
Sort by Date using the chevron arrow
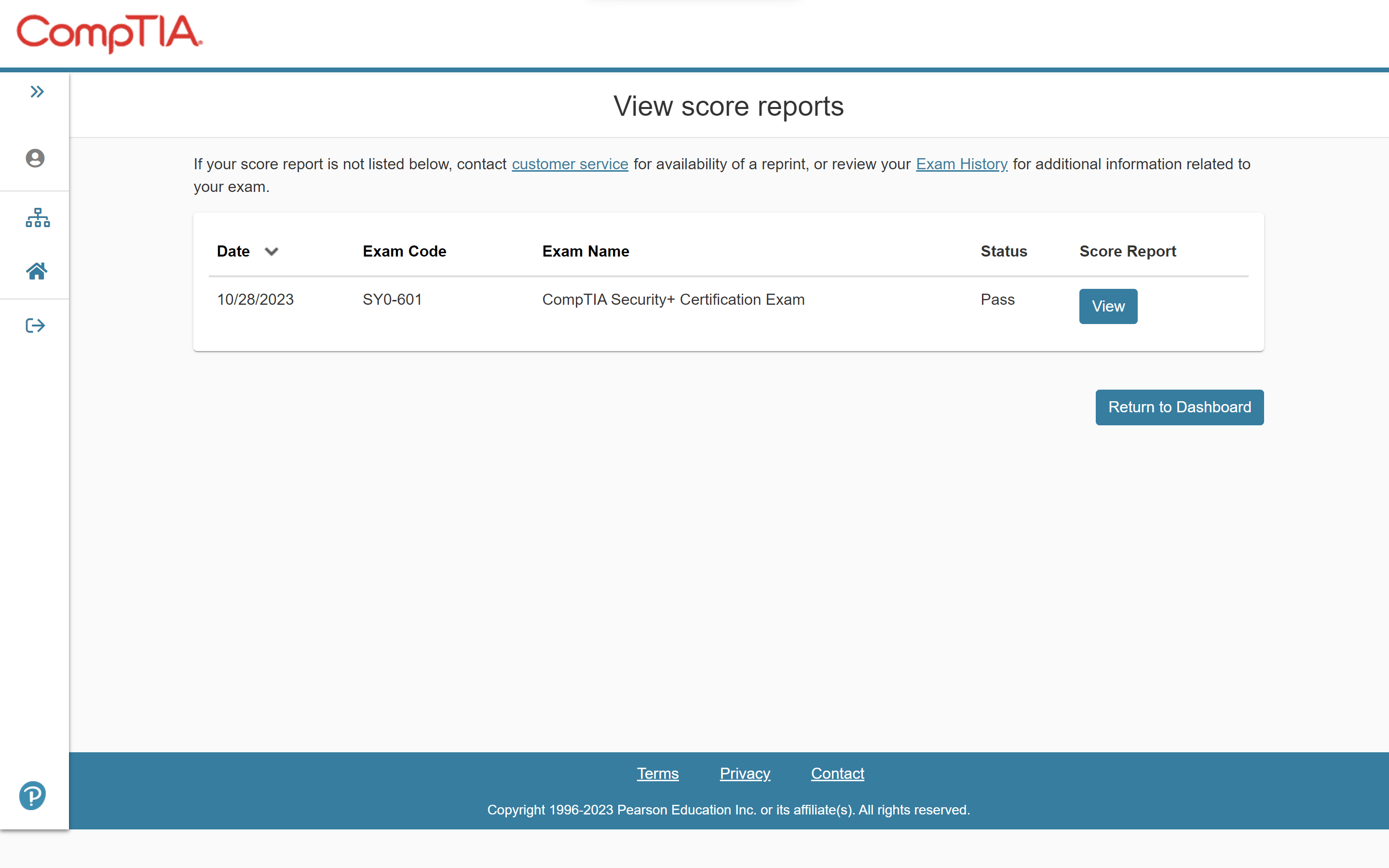[x=272, y=251]
